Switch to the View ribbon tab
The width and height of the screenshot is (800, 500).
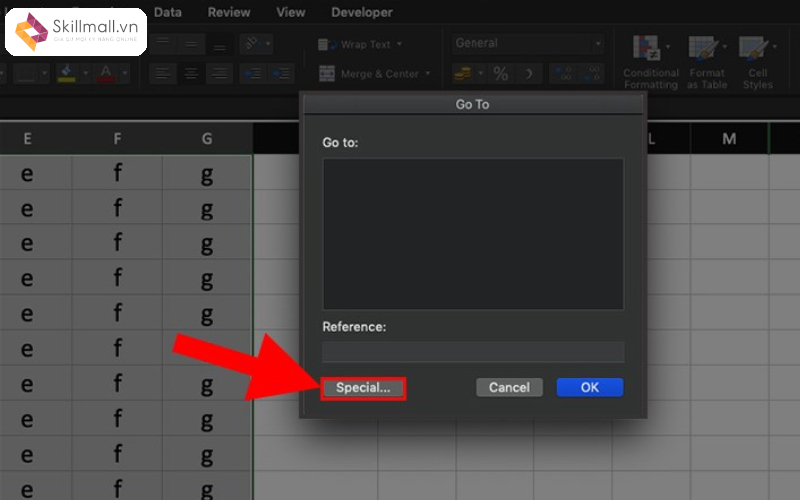click(x=290, y=12)
